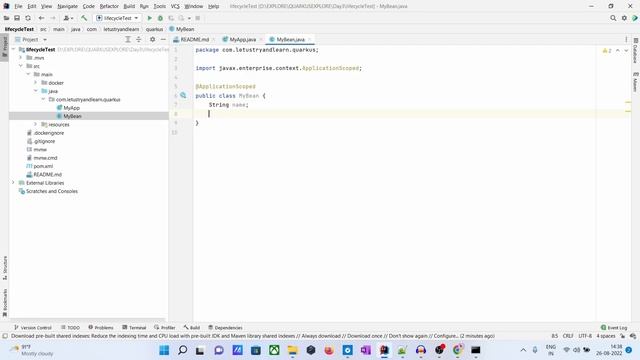Open the Dependencies tool window
The width and height of the screenshot is (640, 360).
pyautogui.click(x=225, y=327)
